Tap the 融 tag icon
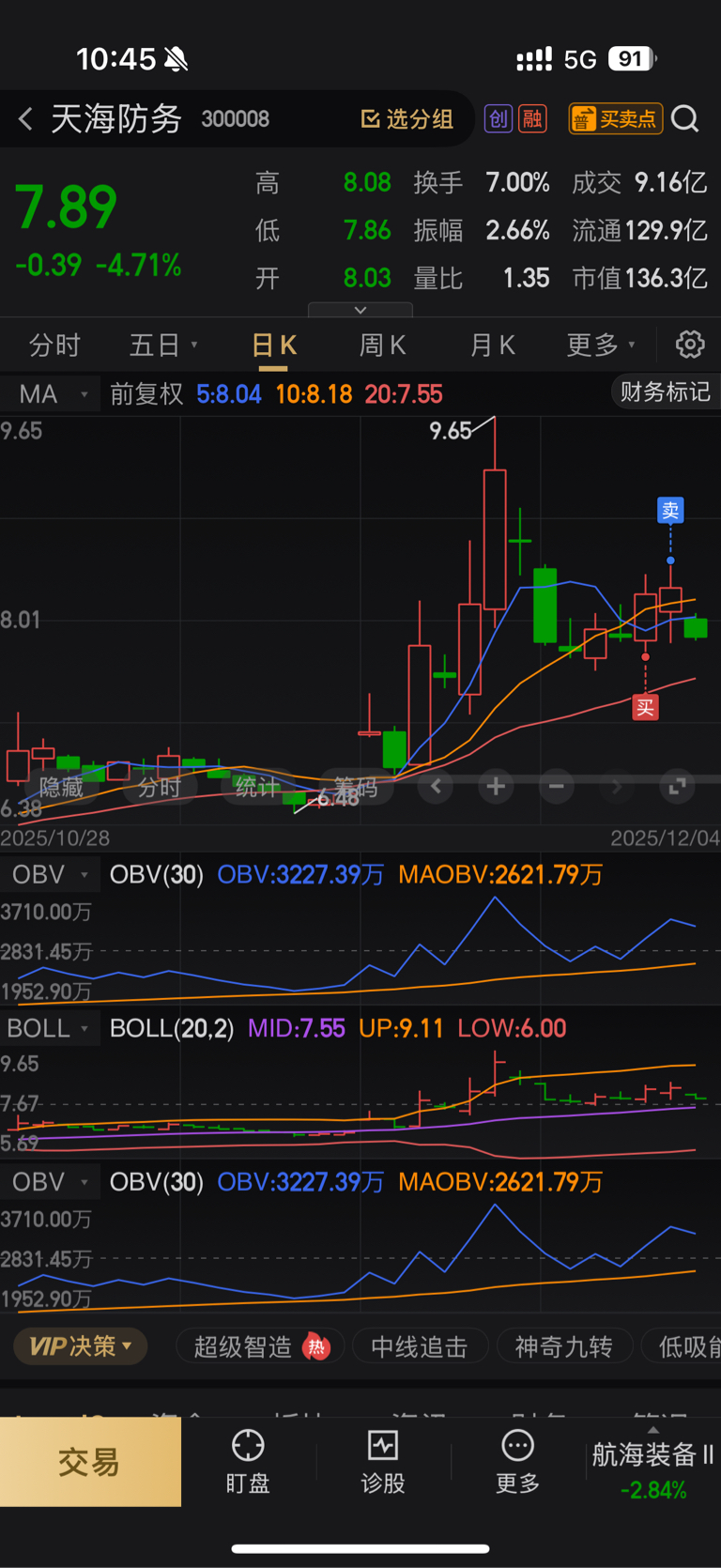721x1568 pixels. pos(532,119)
